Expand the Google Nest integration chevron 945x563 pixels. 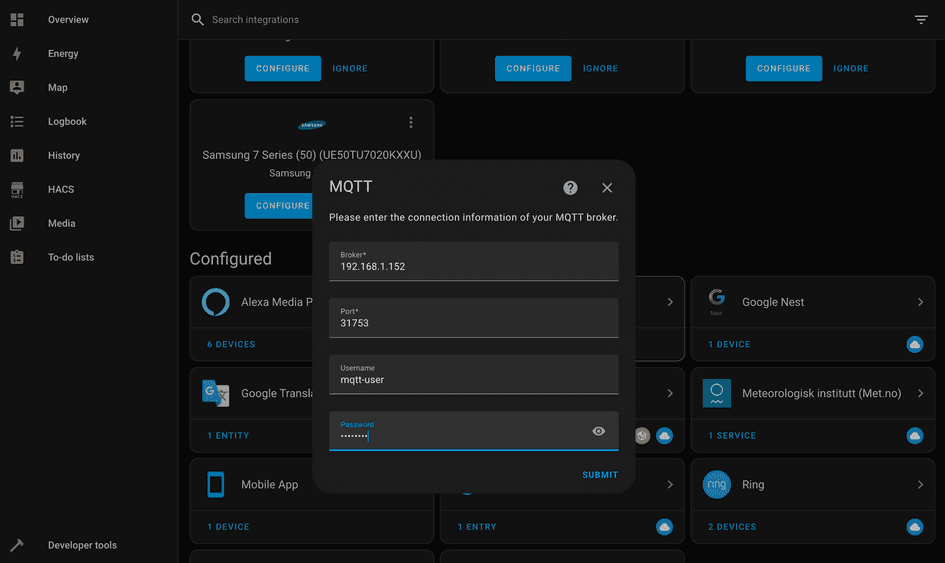[920, 302]
